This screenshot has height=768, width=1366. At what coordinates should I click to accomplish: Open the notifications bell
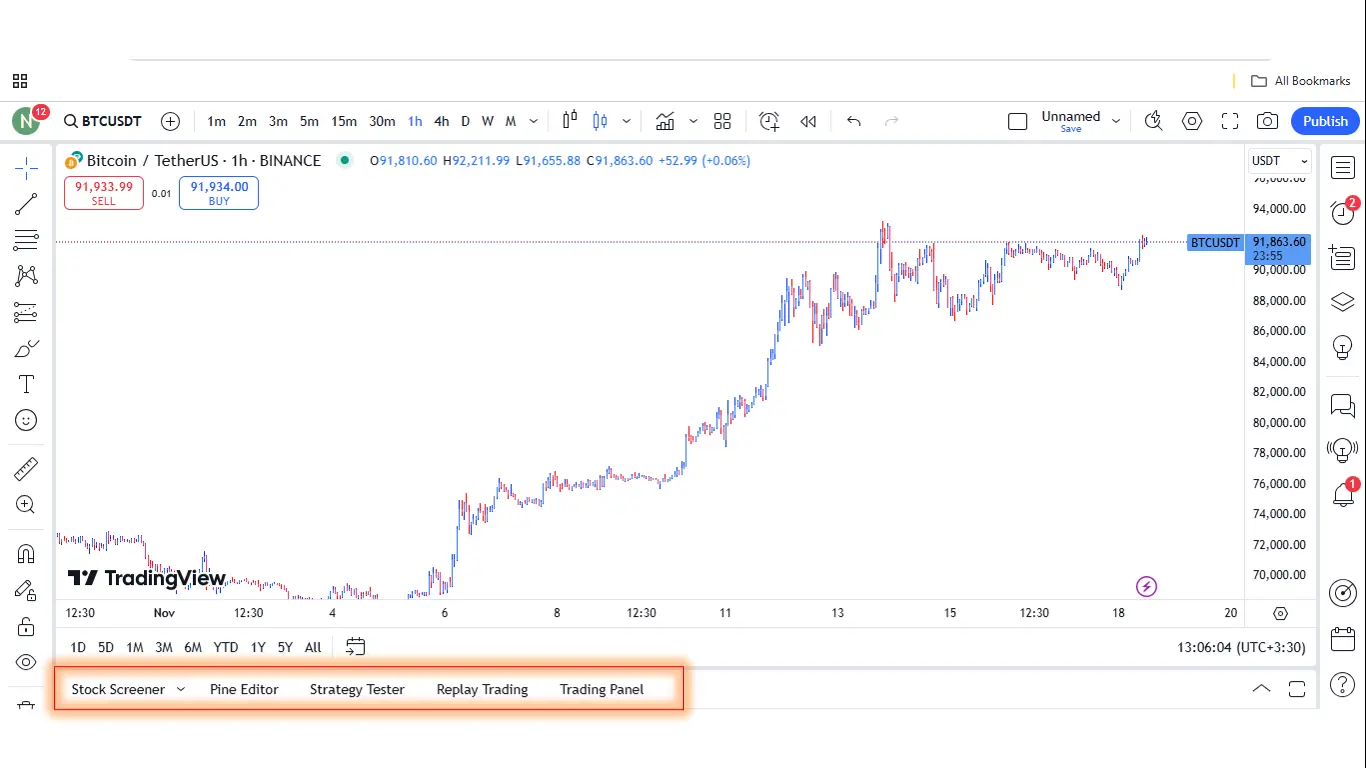[x=1343, y=494]
